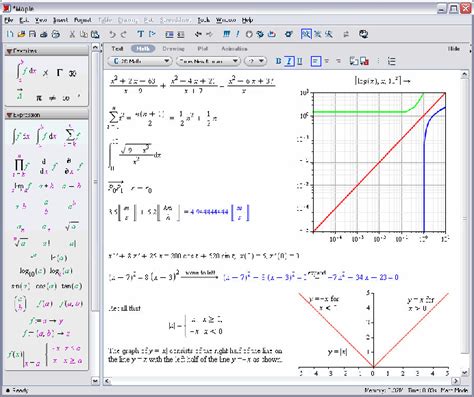474x397 pixels.
Task: Click the save file icon
Action: pos(32,34)
